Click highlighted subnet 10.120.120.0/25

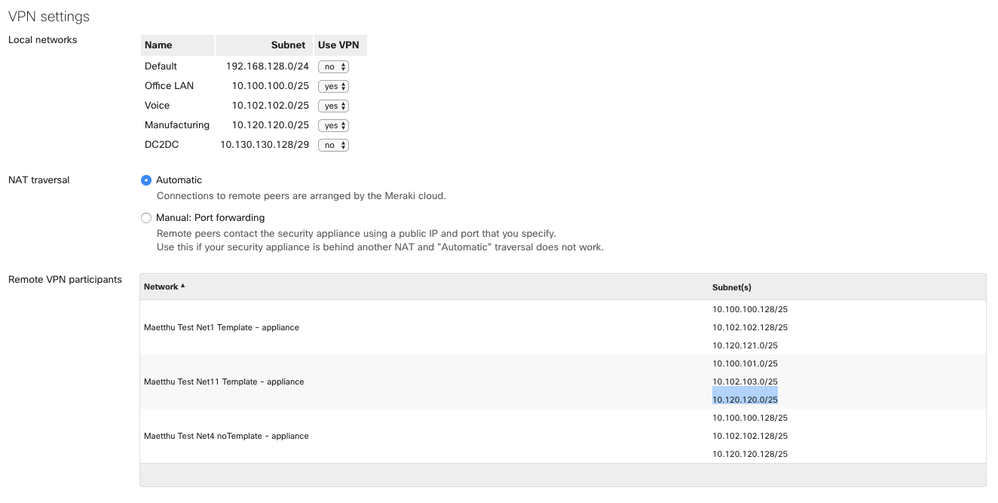[x=745, y=400]
